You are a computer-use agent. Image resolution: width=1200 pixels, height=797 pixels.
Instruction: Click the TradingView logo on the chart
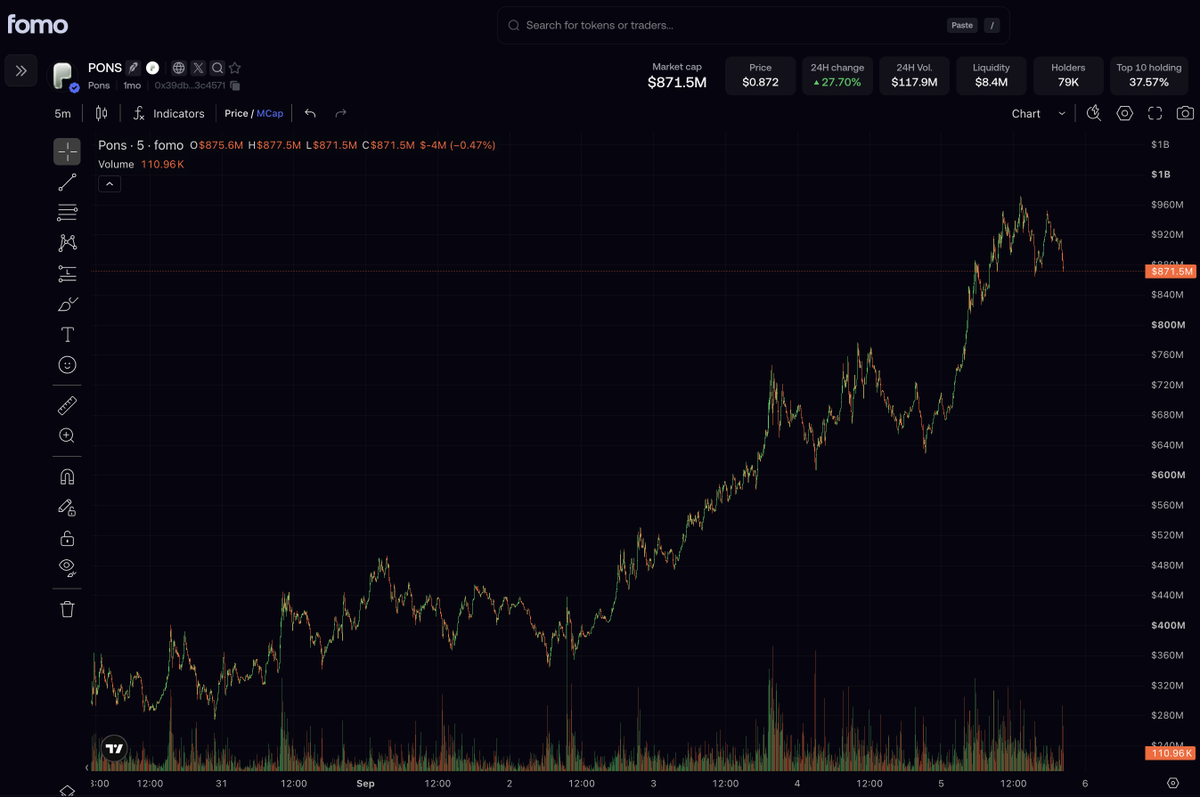pos(114,748)
